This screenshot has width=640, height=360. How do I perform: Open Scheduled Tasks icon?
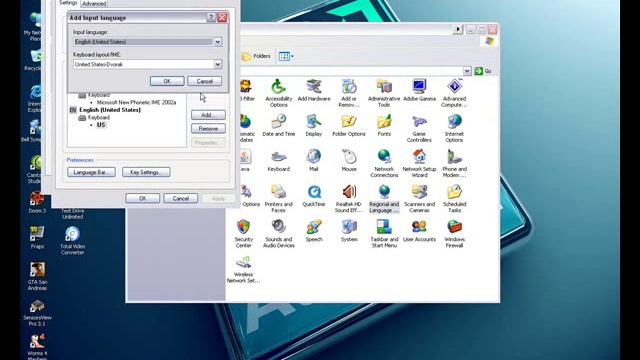point(454,198)
